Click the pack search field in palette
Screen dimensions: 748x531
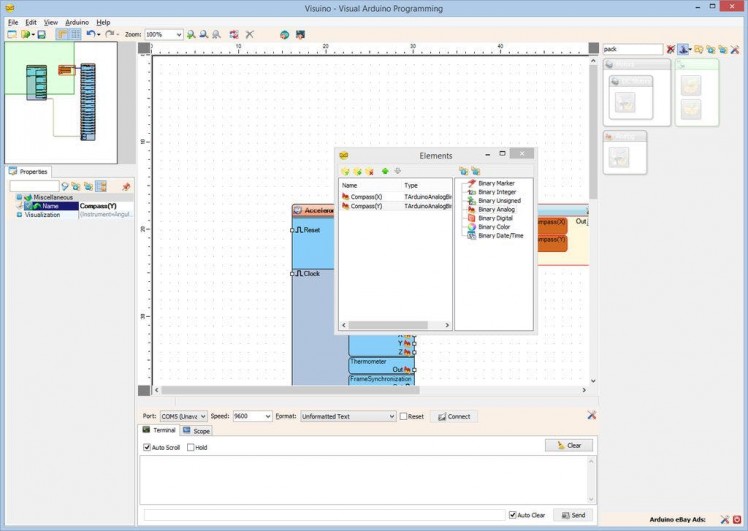point(633,49)
